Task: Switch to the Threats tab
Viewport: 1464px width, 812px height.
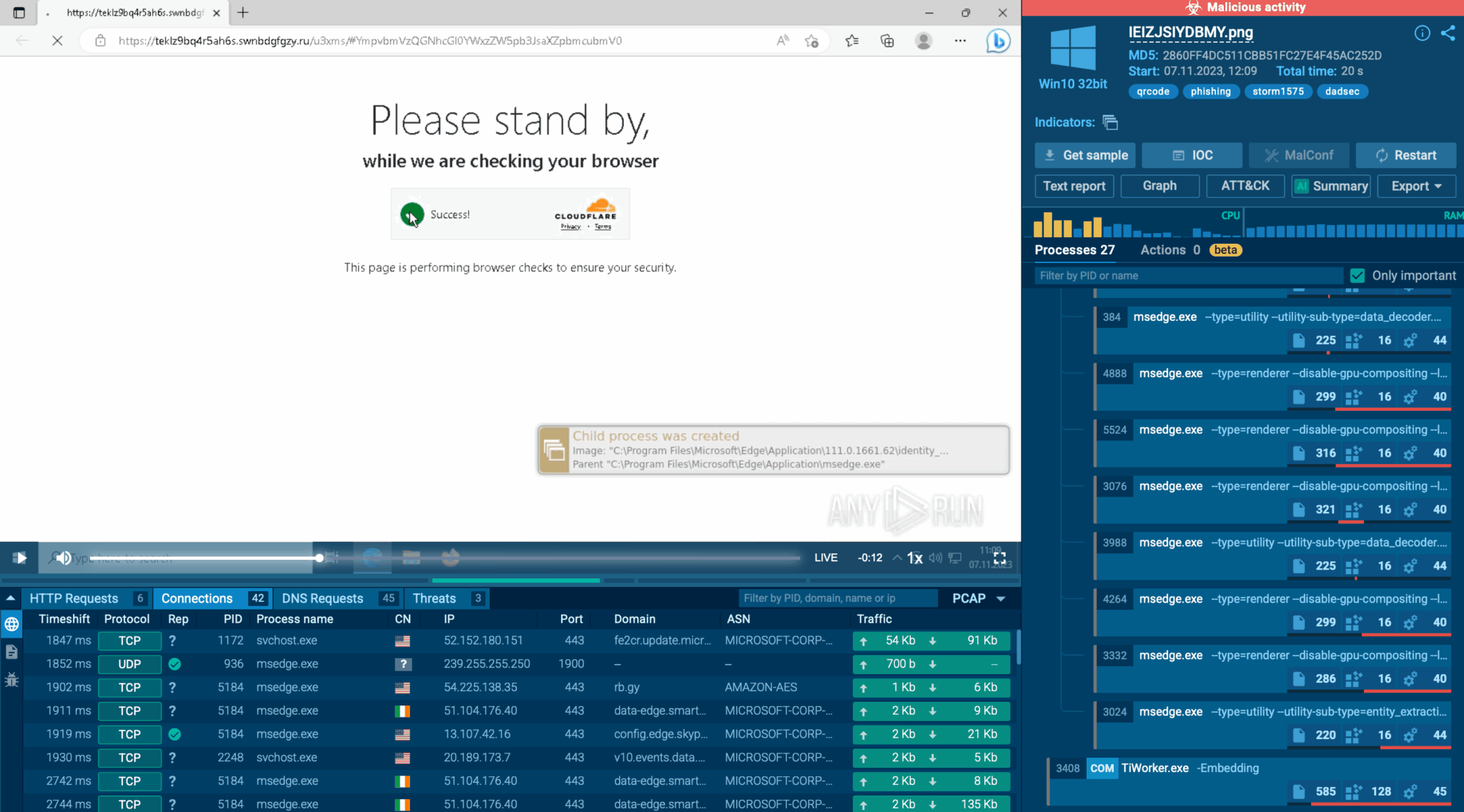Action: 434,598
